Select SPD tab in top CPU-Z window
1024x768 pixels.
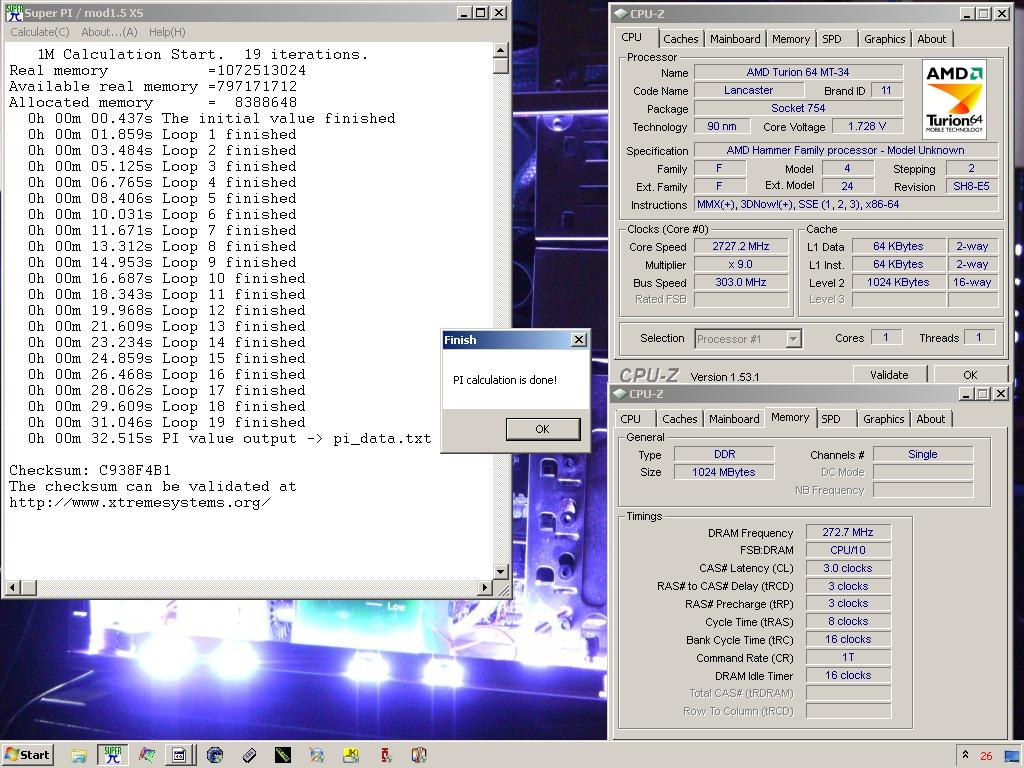[x=832, y=39]
